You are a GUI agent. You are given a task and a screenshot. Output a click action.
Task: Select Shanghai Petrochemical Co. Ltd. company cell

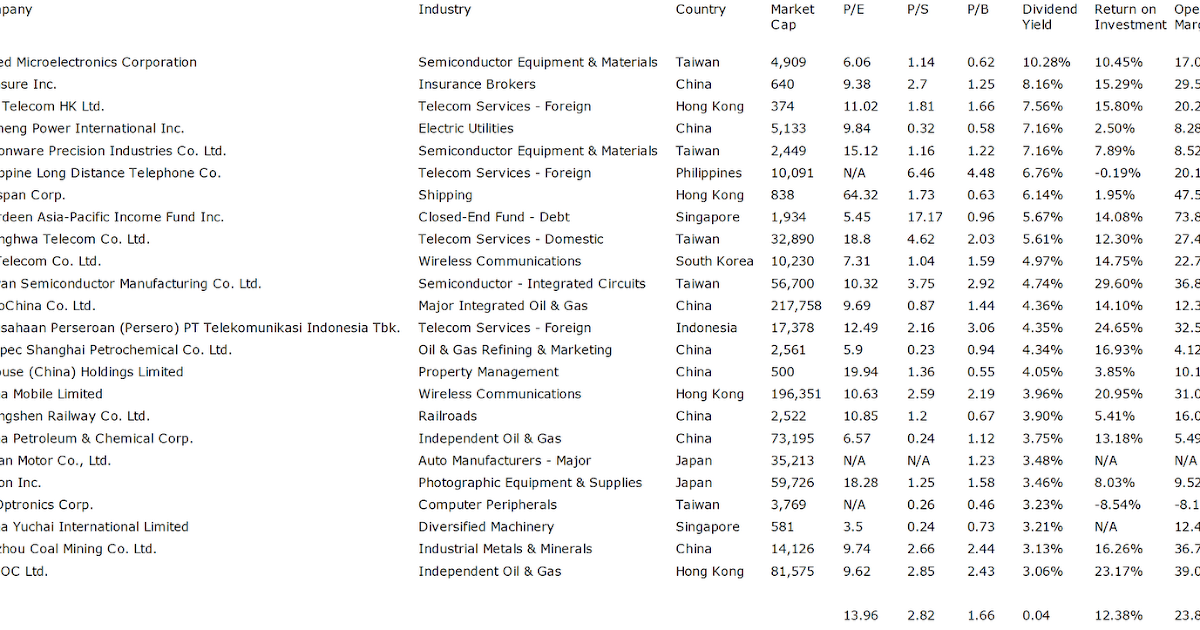(116, 350)
